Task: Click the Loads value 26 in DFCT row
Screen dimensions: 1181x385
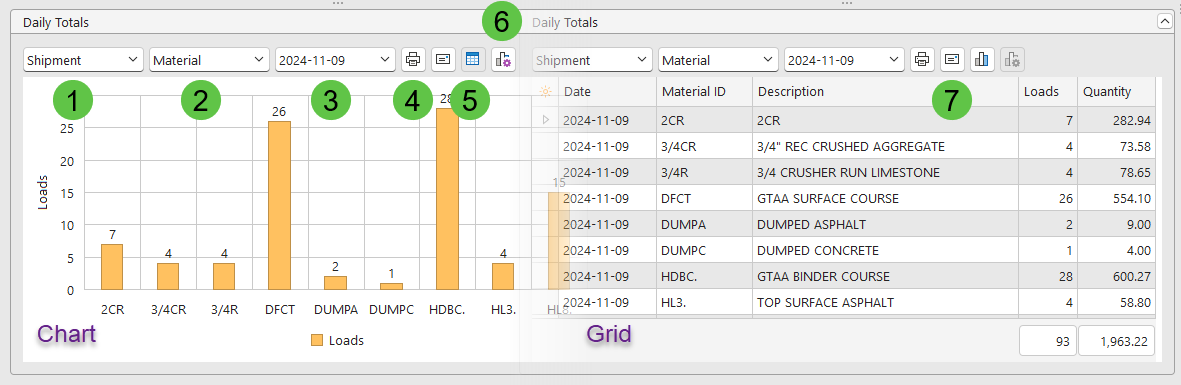Action: click(1048, 199)
